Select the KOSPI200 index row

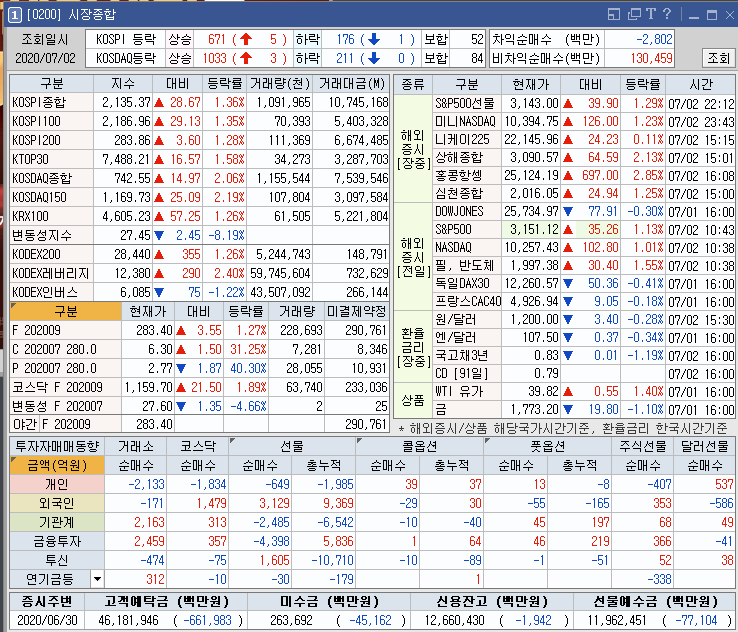(200, 140)
